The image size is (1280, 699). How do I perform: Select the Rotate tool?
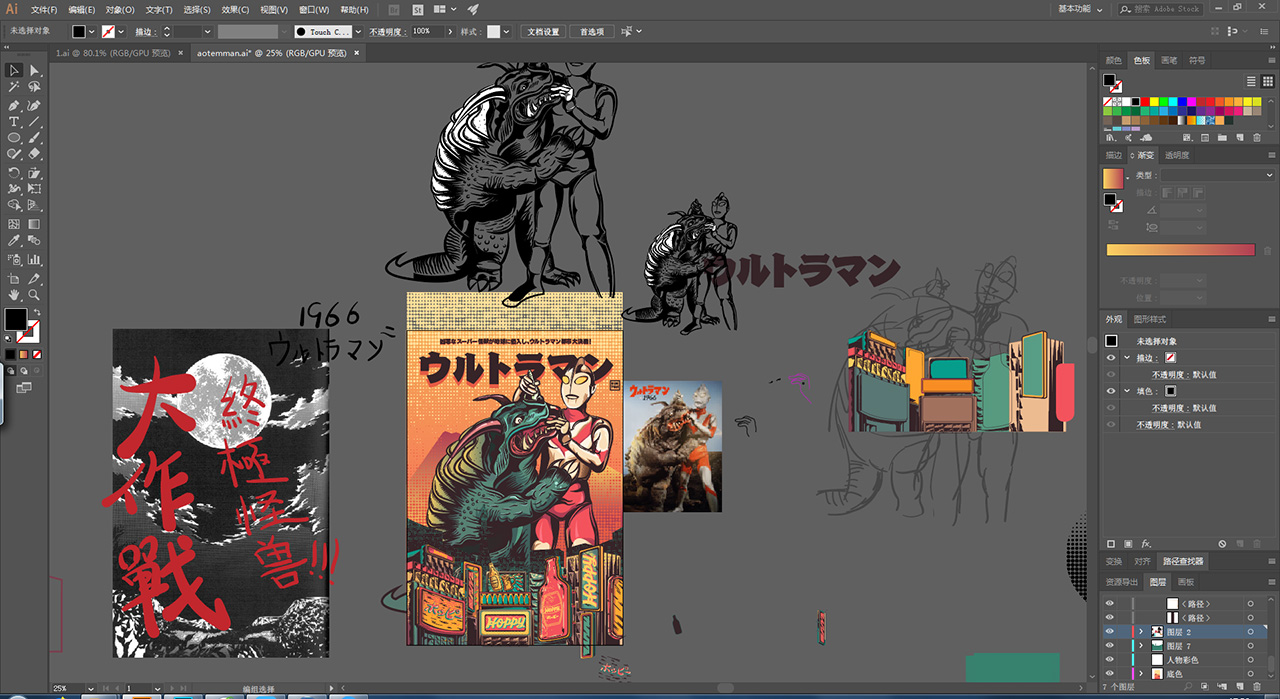[14, 173]
